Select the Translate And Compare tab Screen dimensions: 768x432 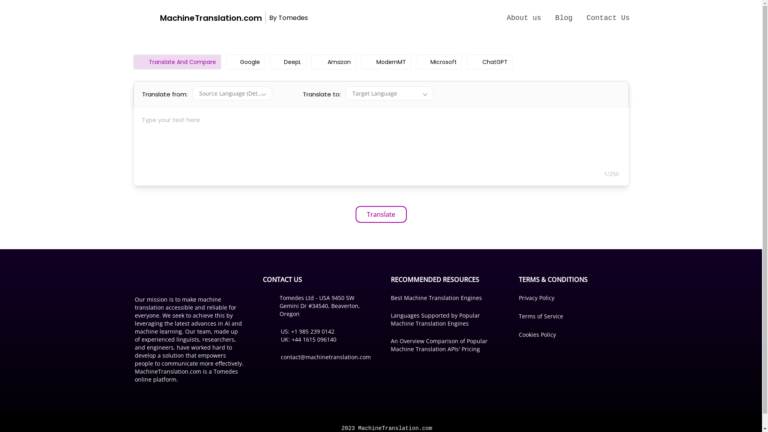[177, 62]
